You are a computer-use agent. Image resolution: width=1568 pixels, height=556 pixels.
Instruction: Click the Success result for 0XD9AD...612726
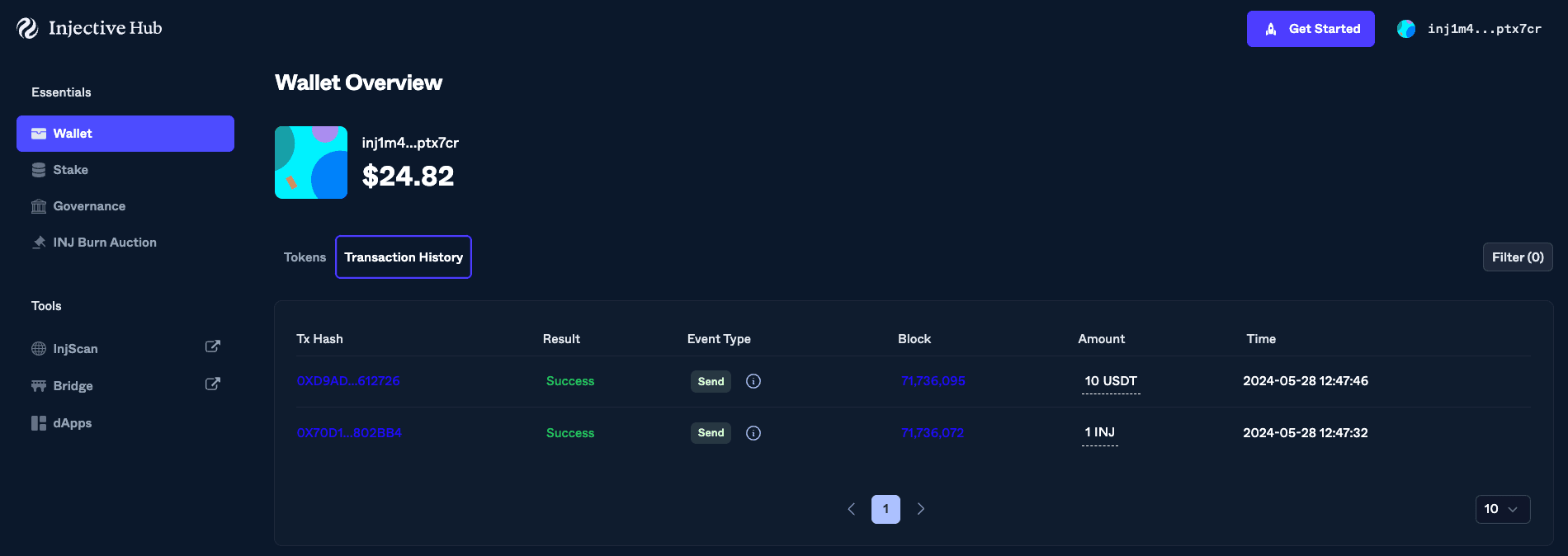570,381
